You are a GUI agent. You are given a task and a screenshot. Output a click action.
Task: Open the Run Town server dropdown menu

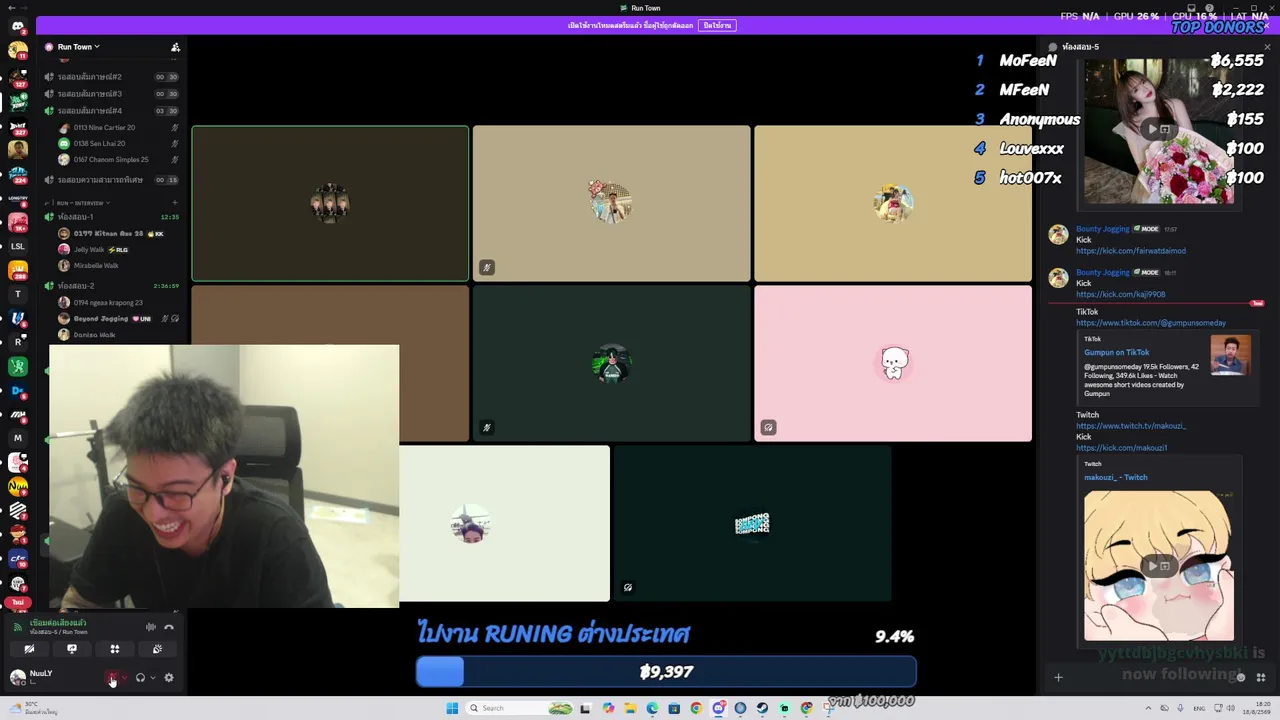click(79, 47)
